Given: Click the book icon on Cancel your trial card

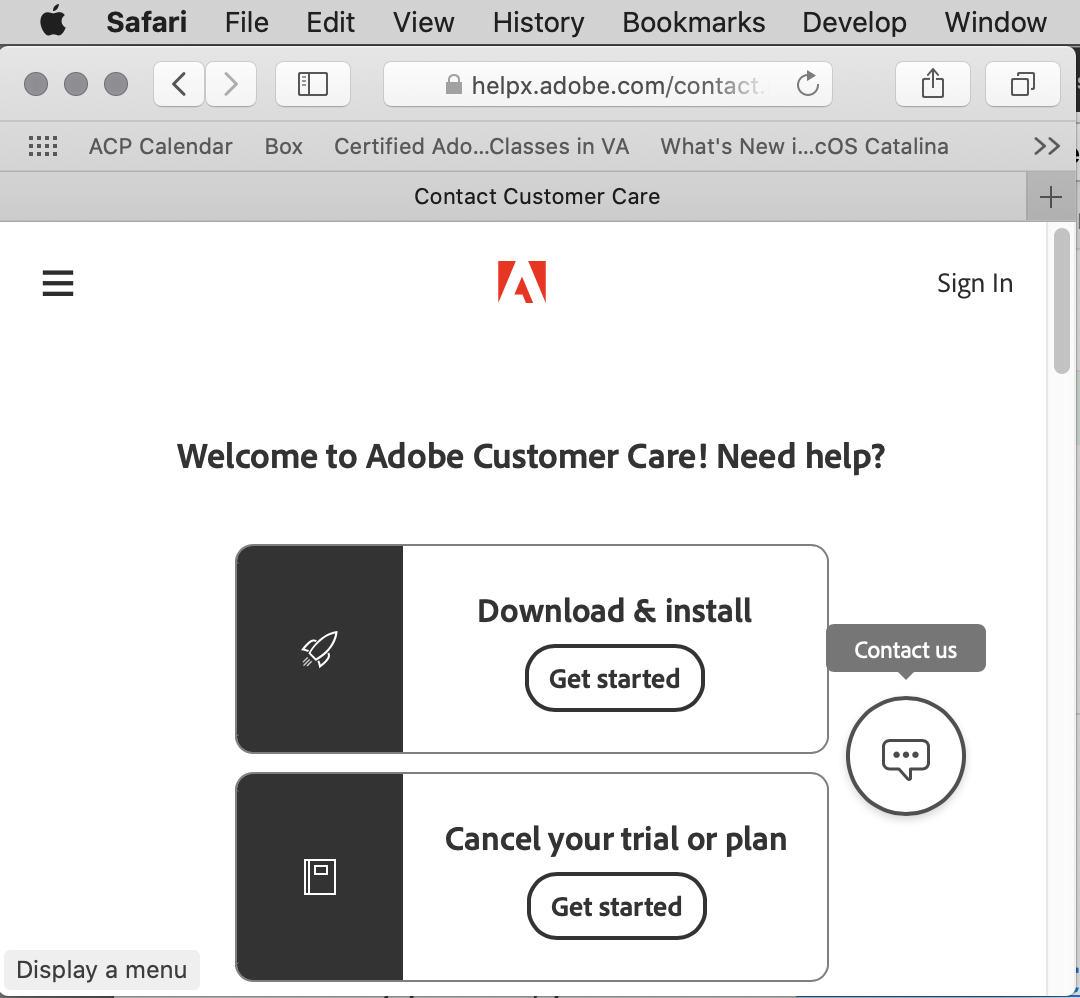Looking at the screenshot, I should pos(319,877).
